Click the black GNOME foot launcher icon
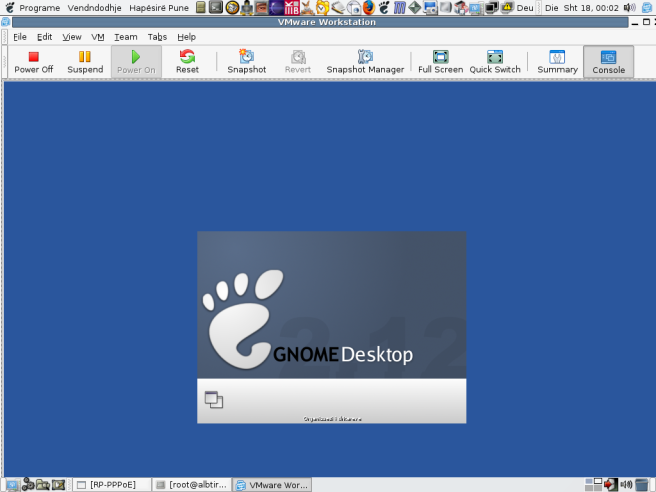The width and height of the screenshot is (656, 492). click(x=384, y=8)
